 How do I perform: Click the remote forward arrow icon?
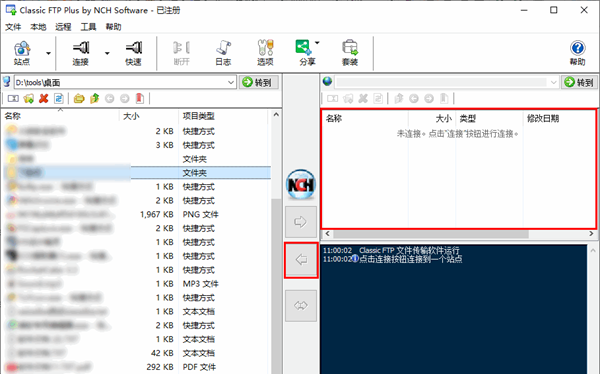429,99
